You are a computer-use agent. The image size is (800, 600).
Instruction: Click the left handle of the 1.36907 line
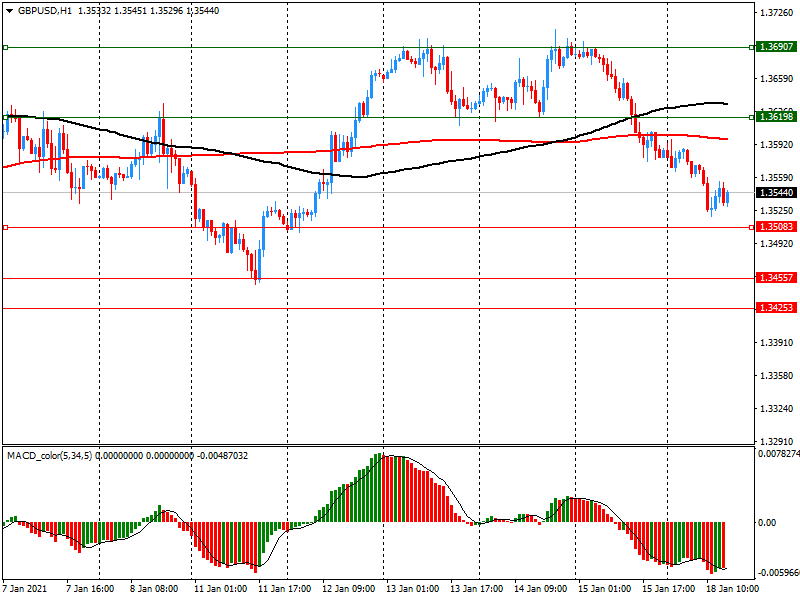tap(5, 47)
